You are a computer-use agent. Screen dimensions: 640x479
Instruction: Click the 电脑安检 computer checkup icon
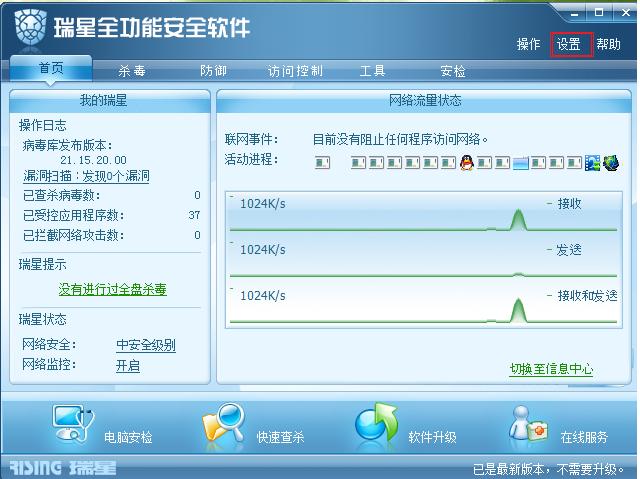[x=73, y=424]
